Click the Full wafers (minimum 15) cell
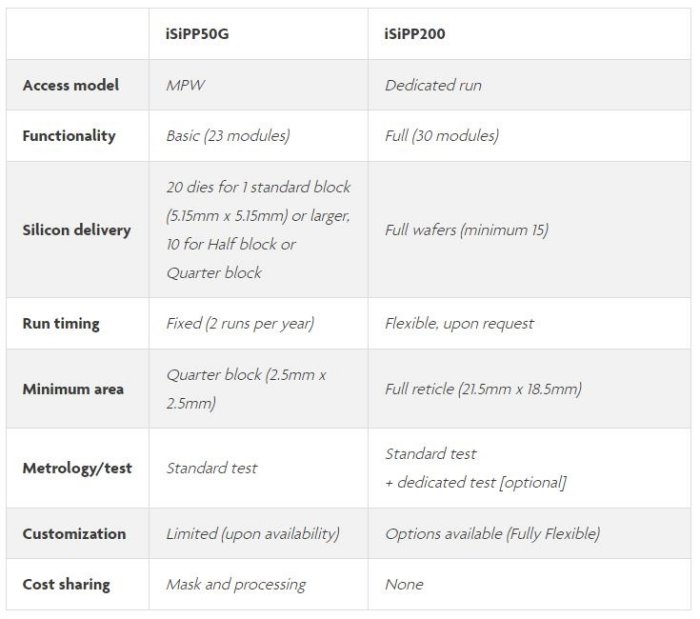The image size is (700, 619). pyautogui.click(x=466, y=230)
